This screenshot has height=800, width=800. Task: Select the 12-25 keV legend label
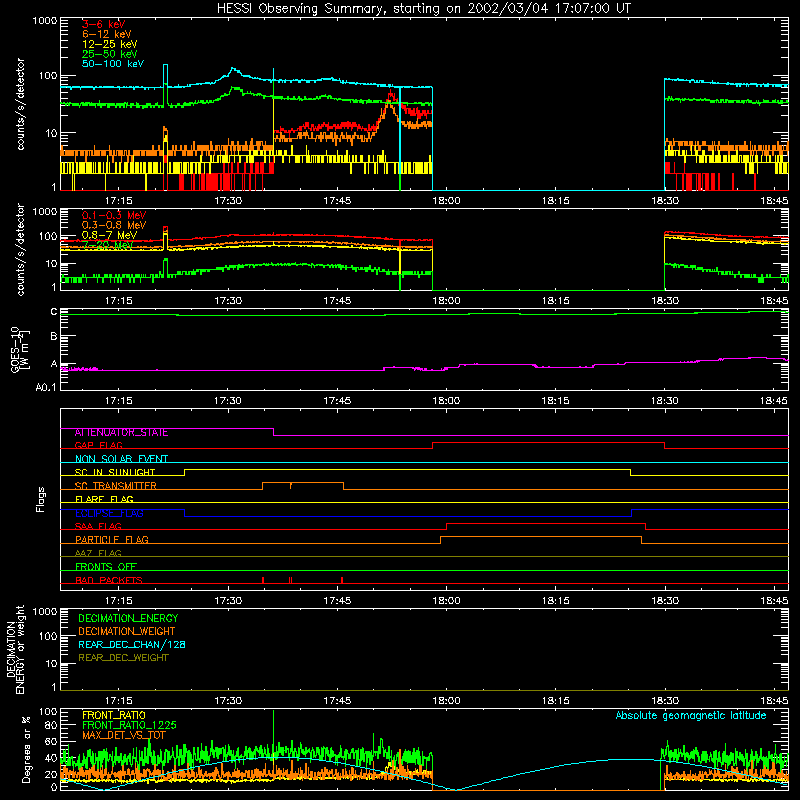[x=110, y=44]
